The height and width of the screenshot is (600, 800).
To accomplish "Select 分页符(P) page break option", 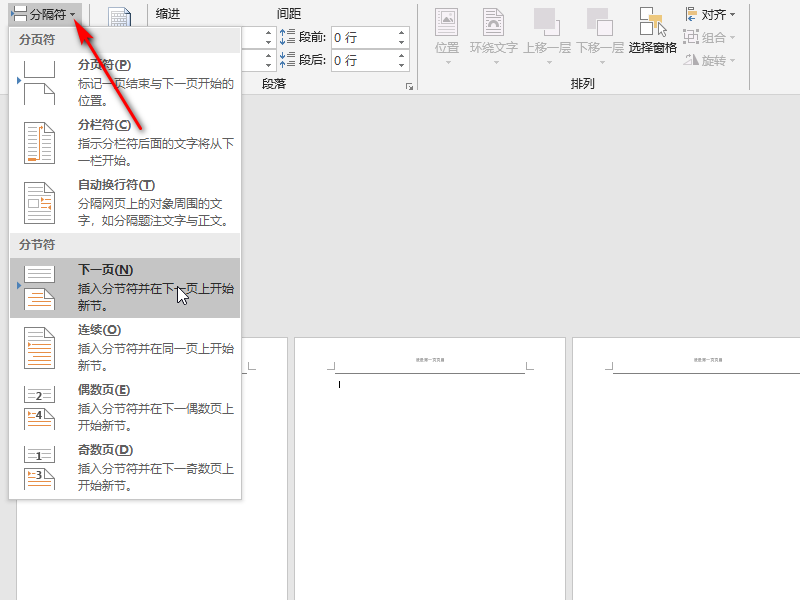I will click(125, 83).
